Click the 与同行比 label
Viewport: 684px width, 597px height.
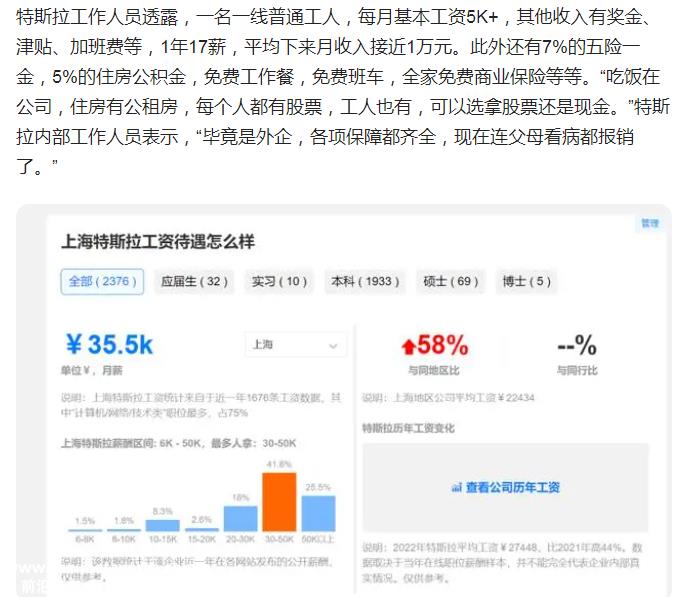[577, 371]
